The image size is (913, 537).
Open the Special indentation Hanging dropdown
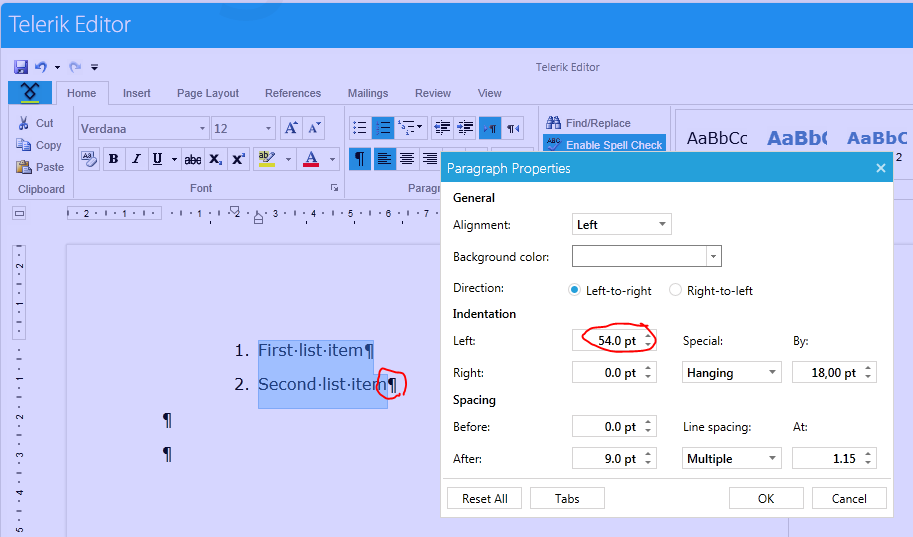pos(731,373)
